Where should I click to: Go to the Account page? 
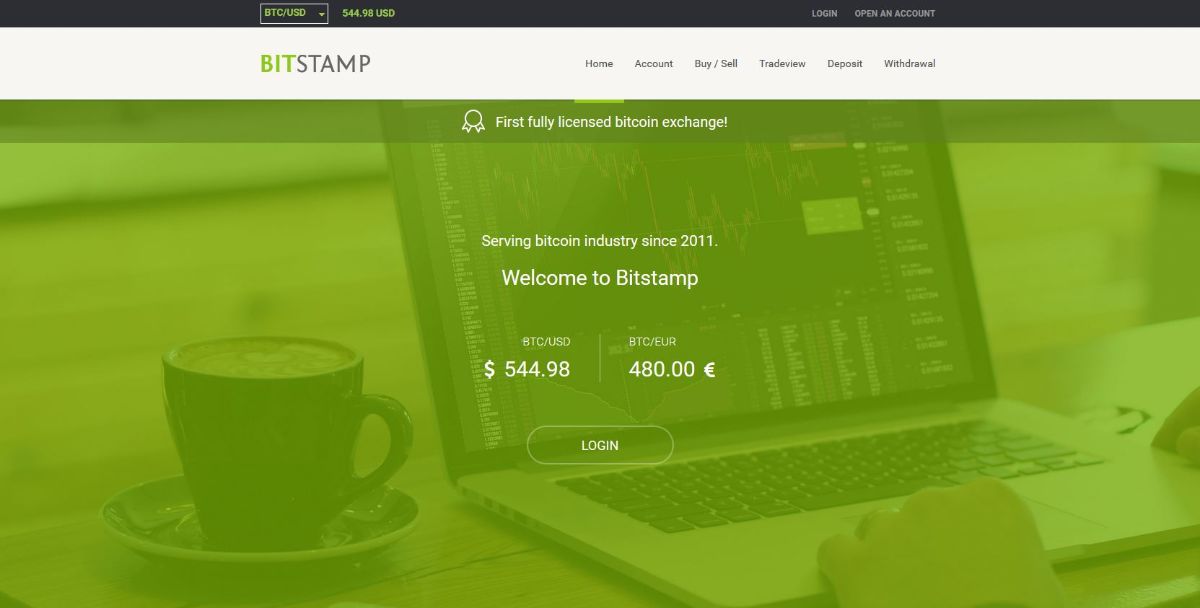coord(654,64)
